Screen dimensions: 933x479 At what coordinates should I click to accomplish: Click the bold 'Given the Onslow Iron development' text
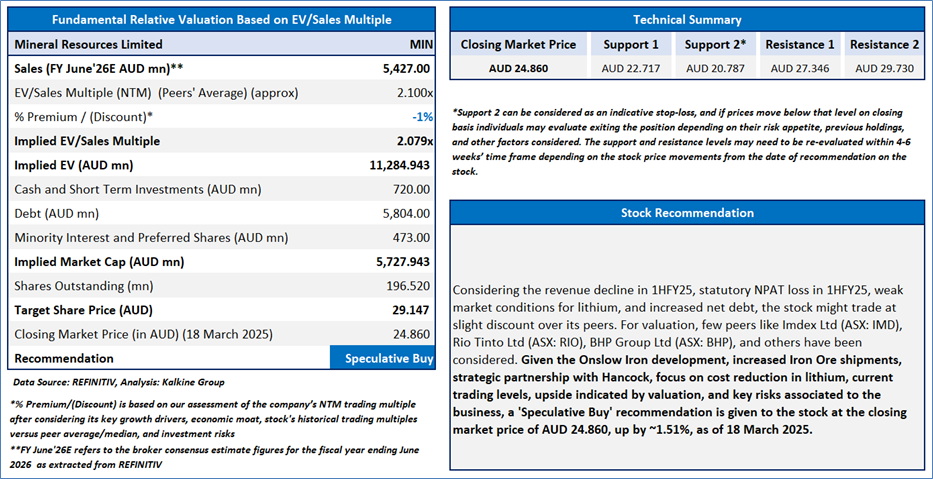680,395
